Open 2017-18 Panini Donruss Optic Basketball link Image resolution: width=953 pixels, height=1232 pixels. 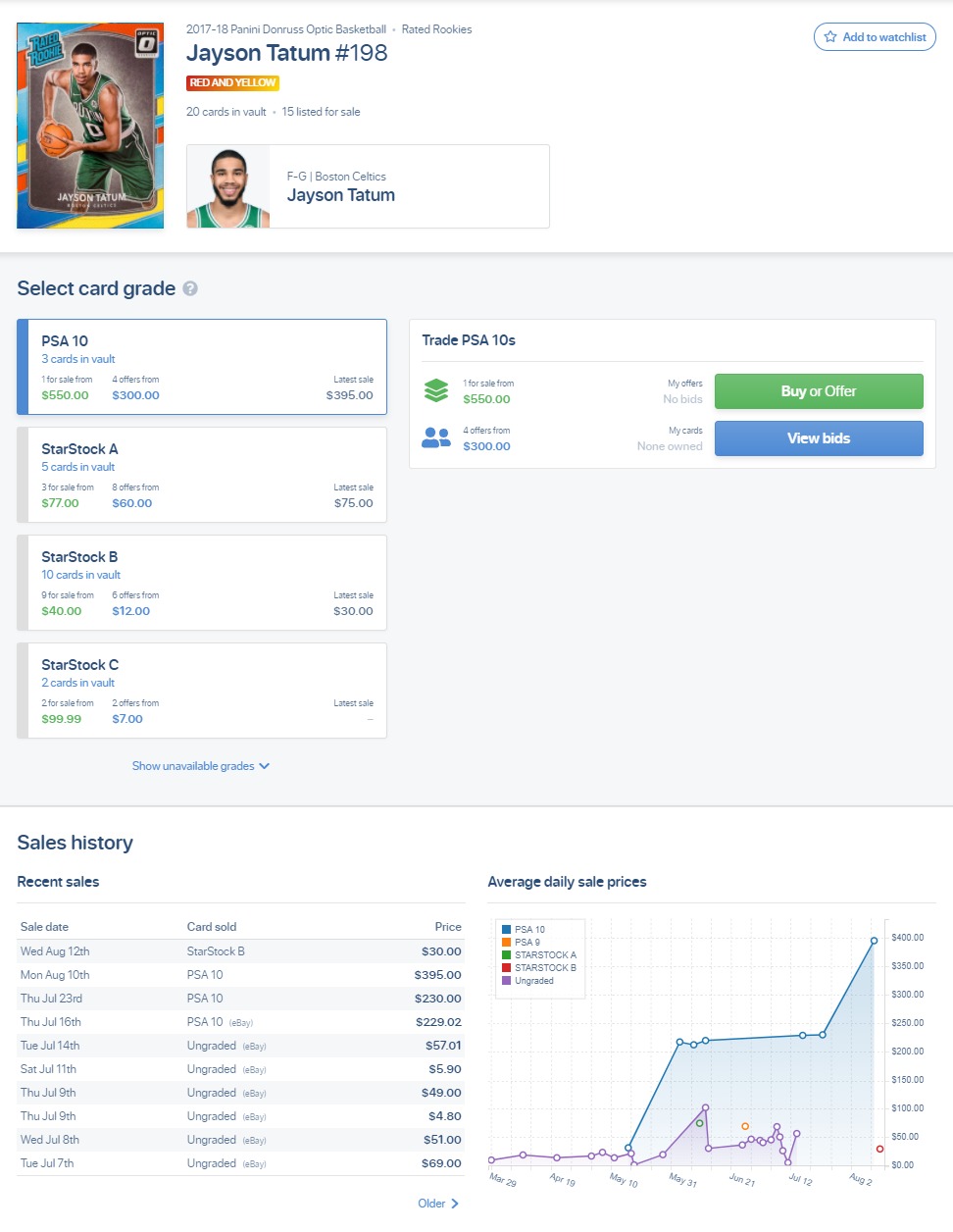click(x=286, y=29)
